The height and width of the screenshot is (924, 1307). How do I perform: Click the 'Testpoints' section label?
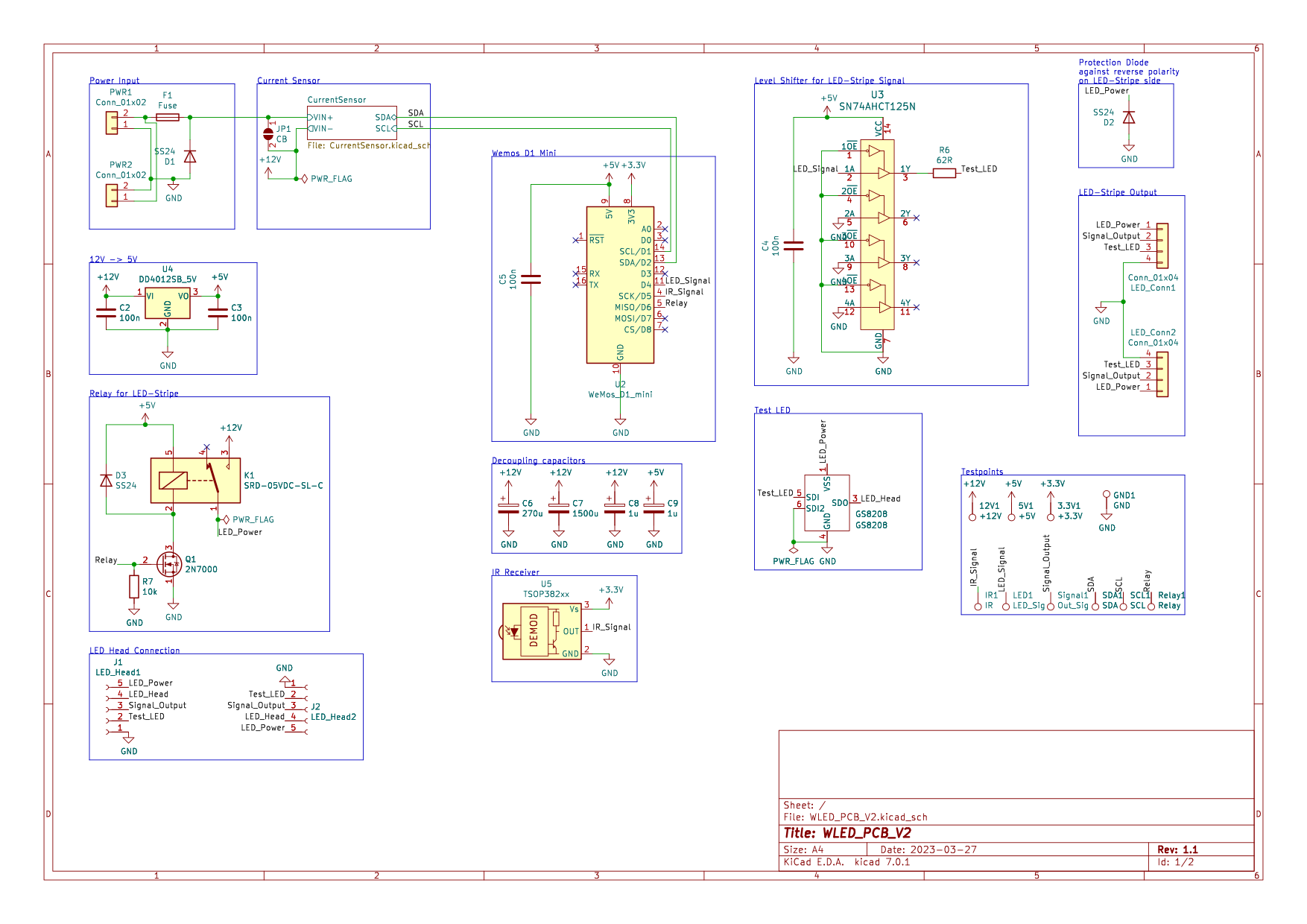982,472
